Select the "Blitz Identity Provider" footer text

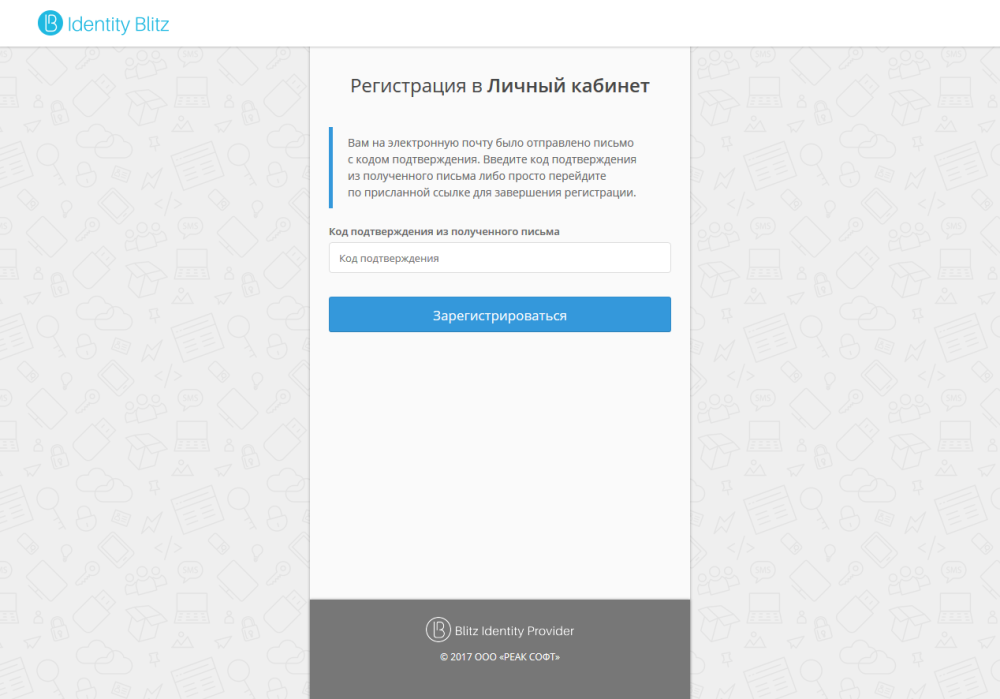(x=514, y=631)
